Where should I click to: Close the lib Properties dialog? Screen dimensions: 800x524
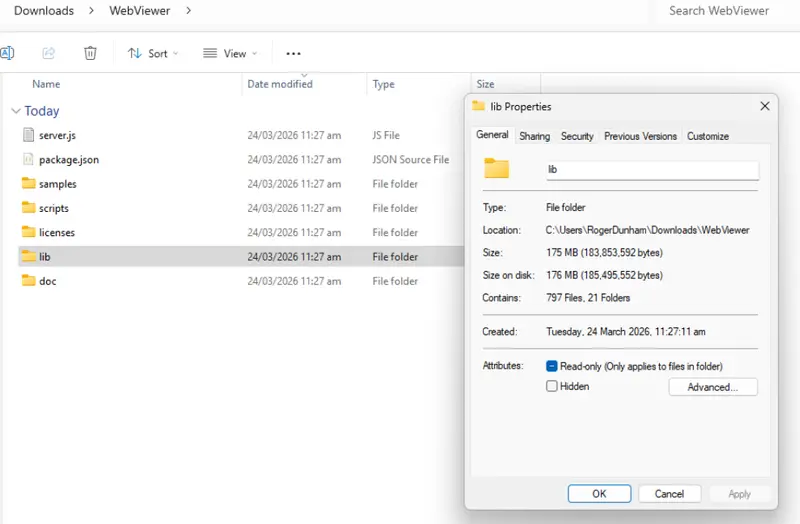tap(764, 106)
